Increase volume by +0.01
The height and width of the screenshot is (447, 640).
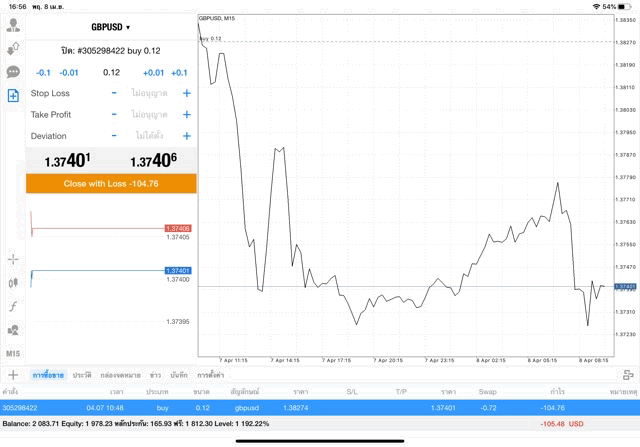pyautogui.click(x=153, y=73)
